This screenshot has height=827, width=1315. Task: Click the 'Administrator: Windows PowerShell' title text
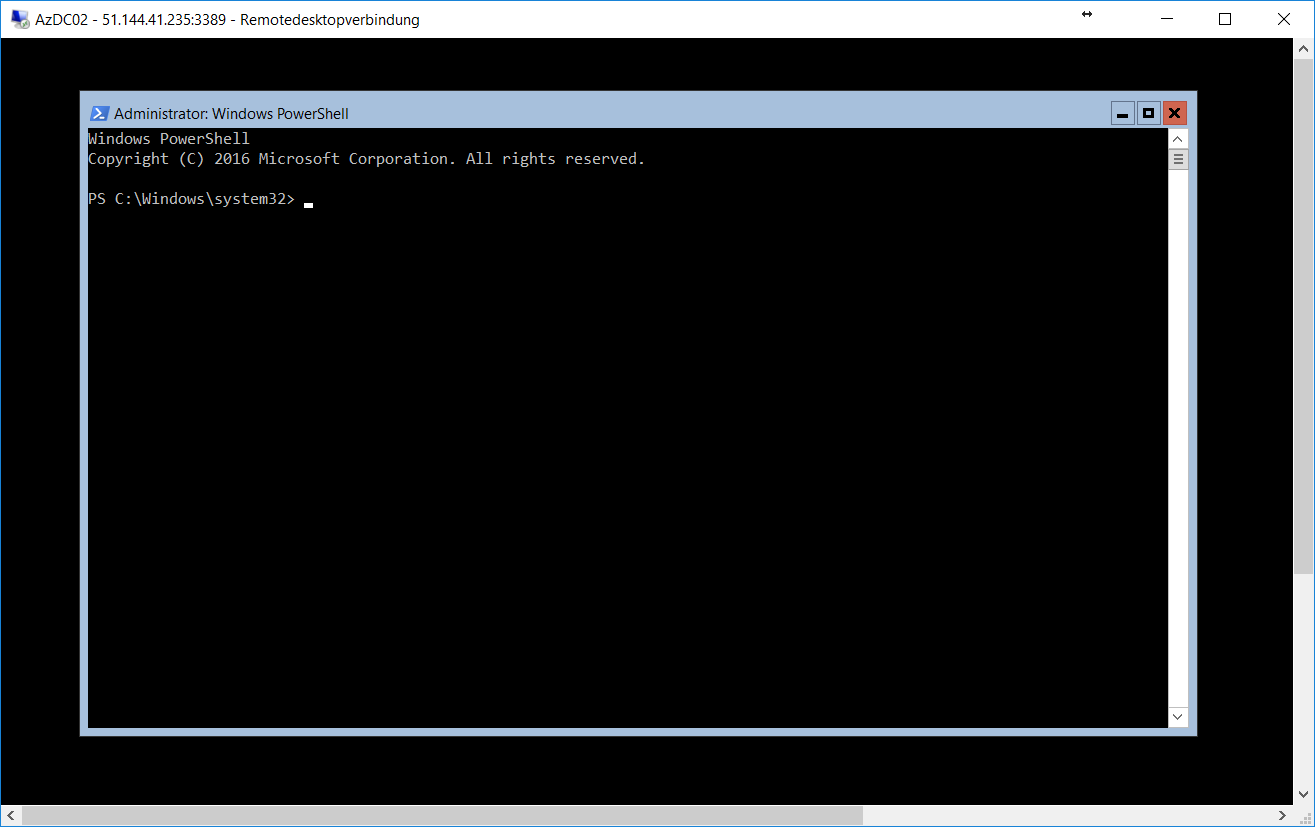231,114
